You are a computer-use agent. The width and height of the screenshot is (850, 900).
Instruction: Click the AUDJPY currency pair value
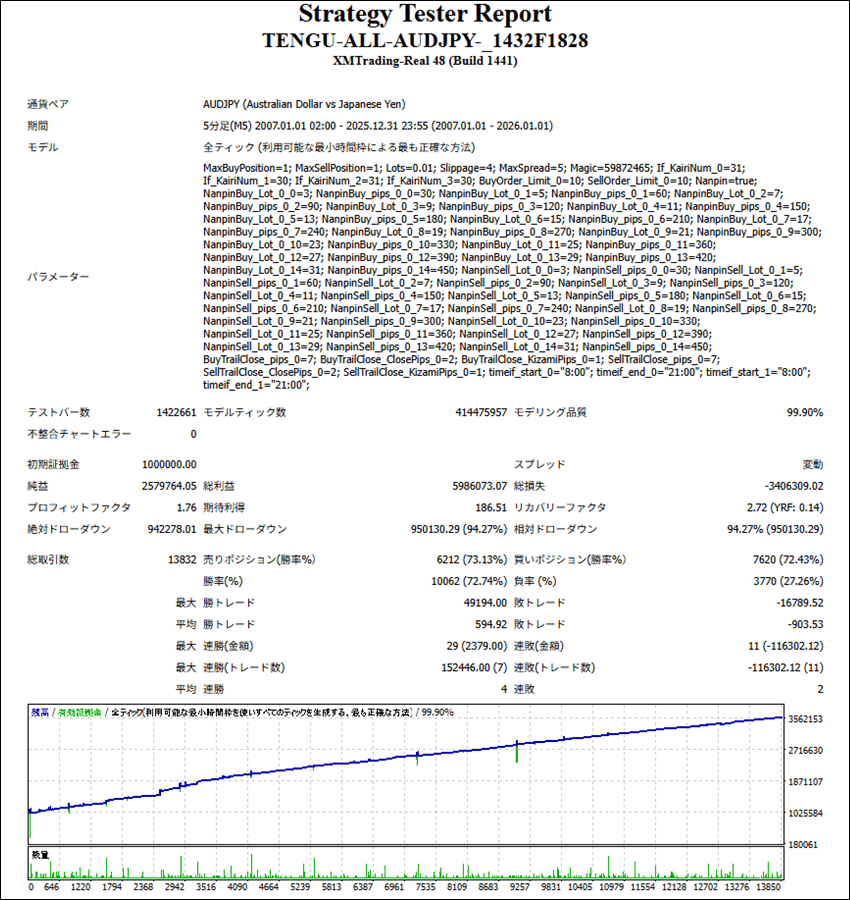(x=304, y=104)
